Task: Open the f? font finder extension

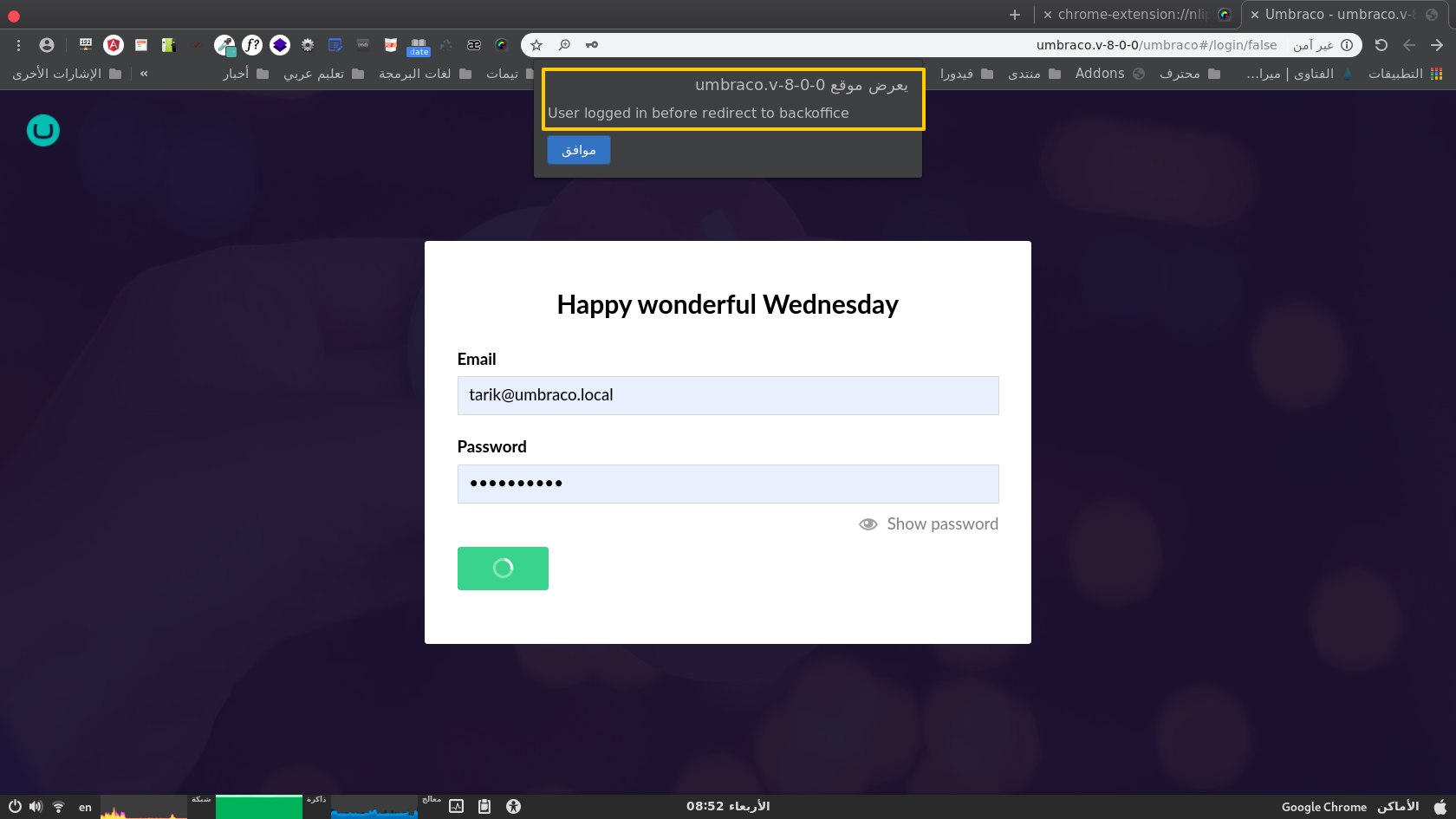Action: 252,45
